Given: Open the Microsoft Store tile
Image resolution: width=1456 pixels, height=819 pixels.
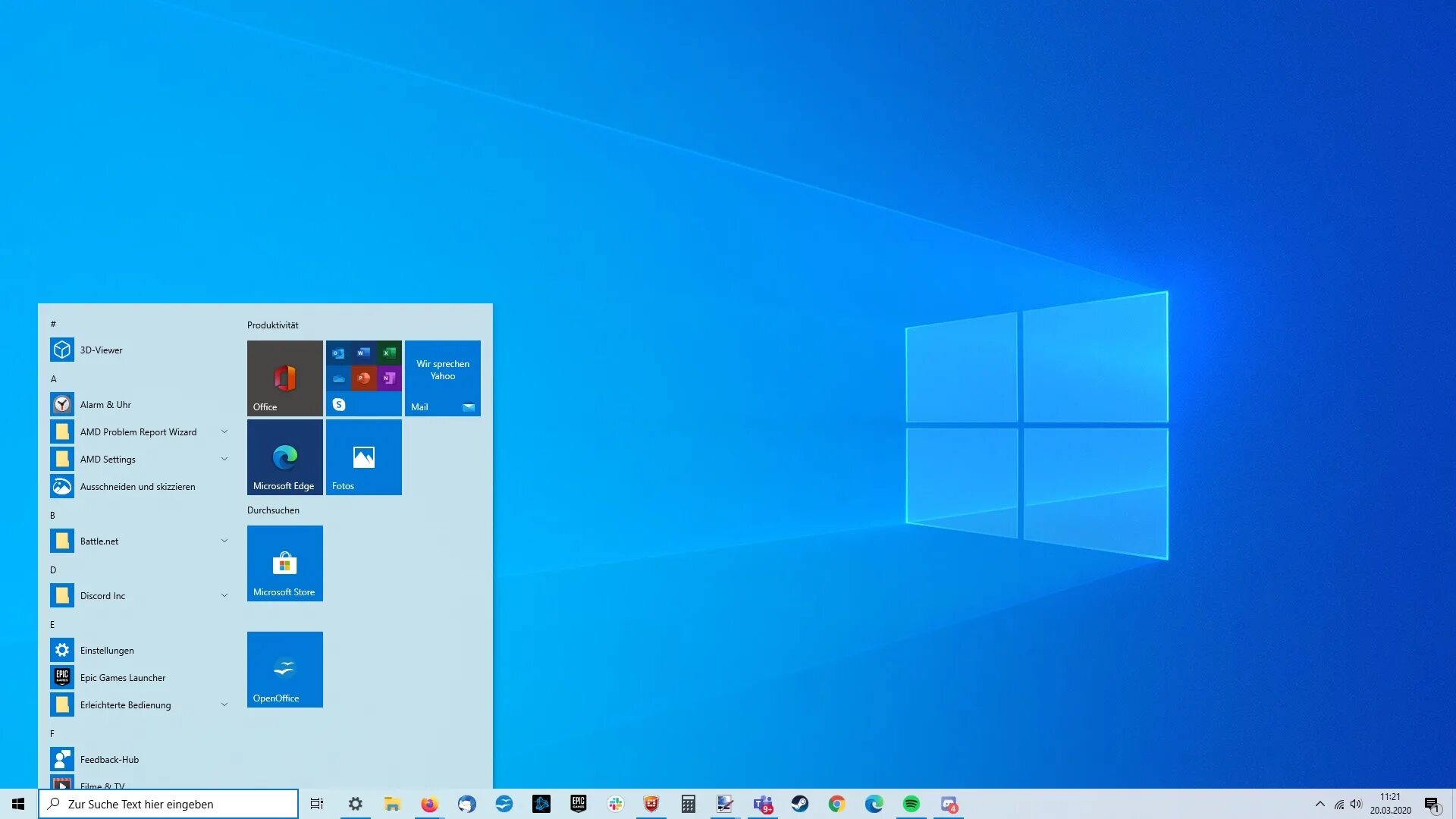Looking at the screenshot, I should (284, 563).
